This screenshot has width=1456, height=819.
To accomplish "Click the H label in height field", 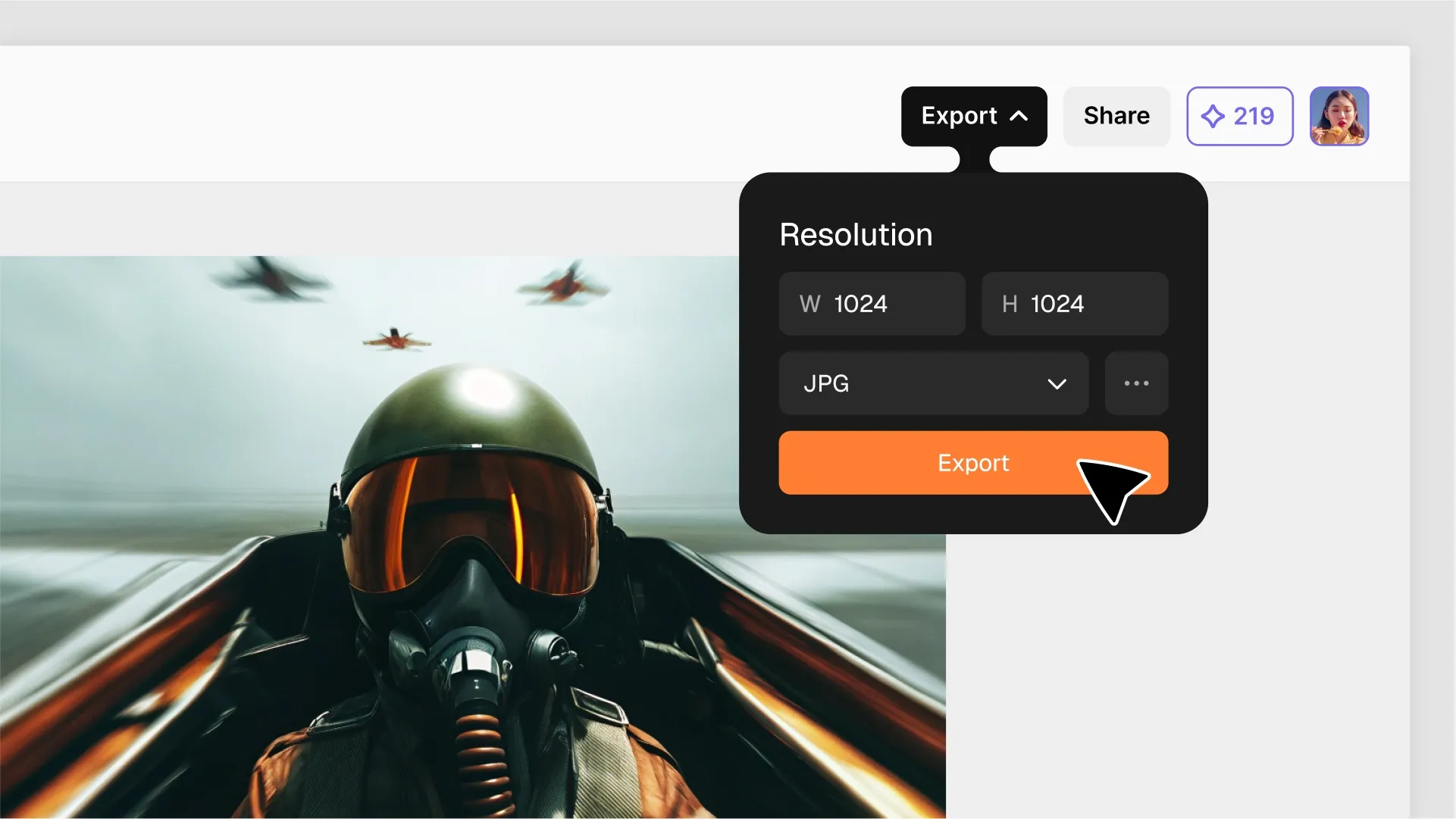I will (x=1009, y=304).
